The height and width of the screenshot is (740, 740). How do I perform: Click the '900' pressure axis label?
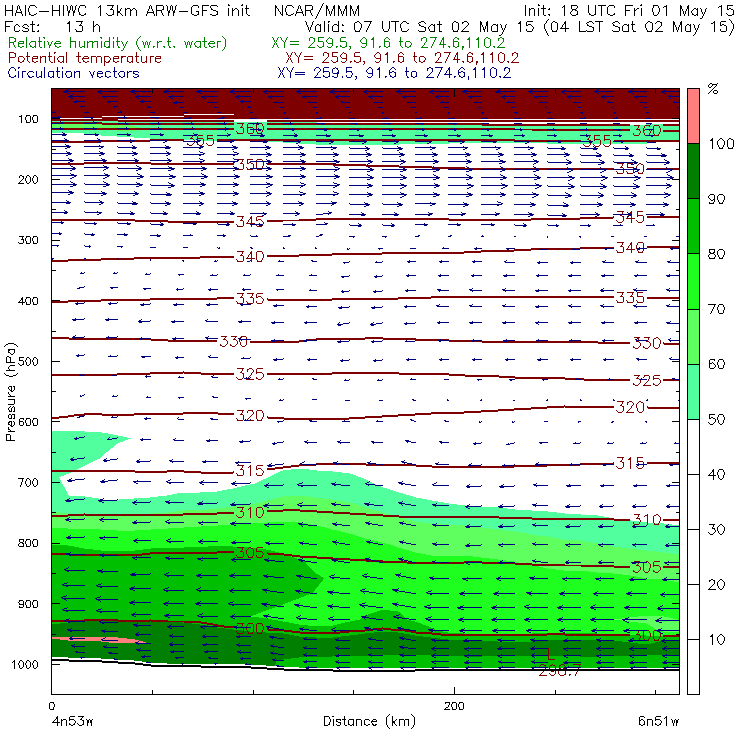pos(28,604)
